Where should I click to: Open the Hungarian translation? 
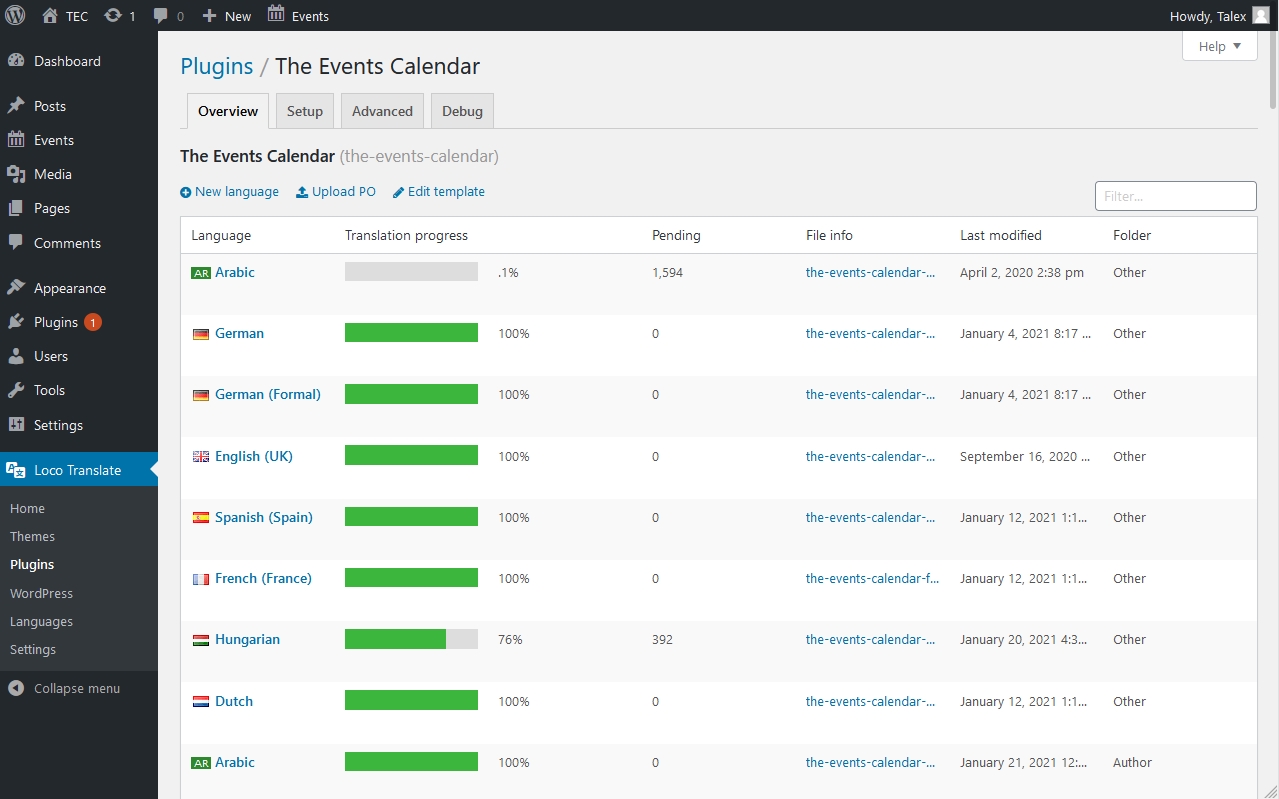click(247, 640)
